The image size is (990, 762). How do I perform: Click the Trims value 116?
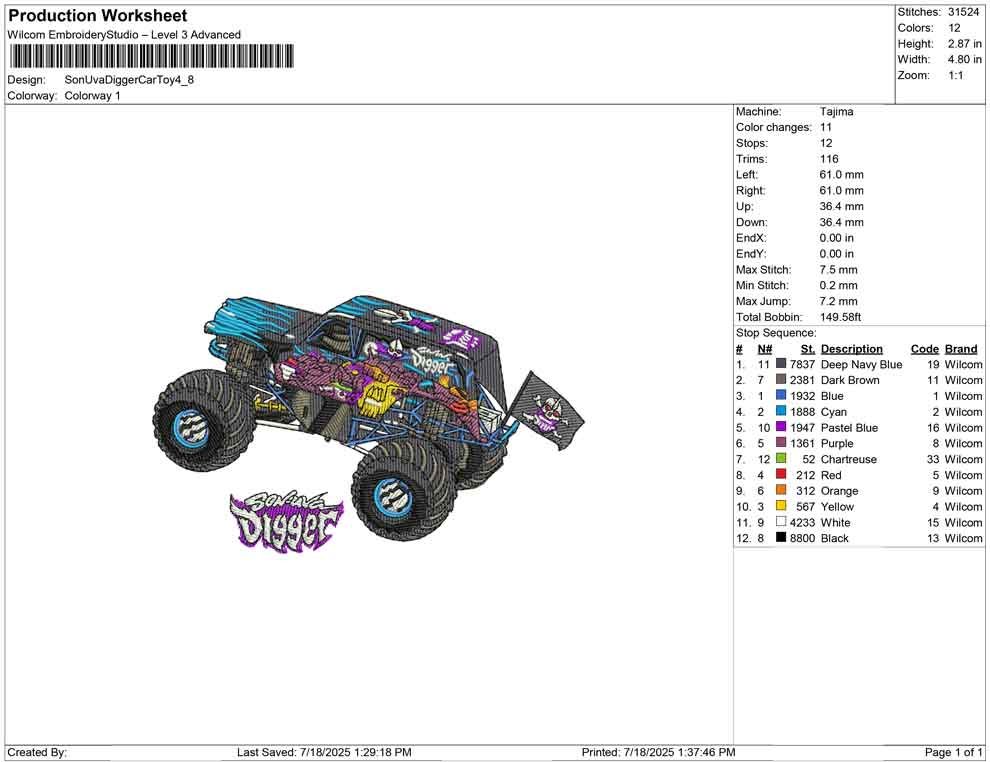point(829,158)
